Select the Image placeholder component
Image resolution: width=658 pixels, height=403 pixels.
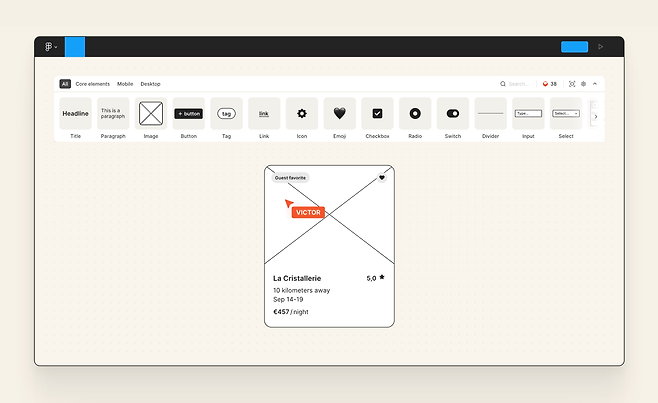click(151, 114)
